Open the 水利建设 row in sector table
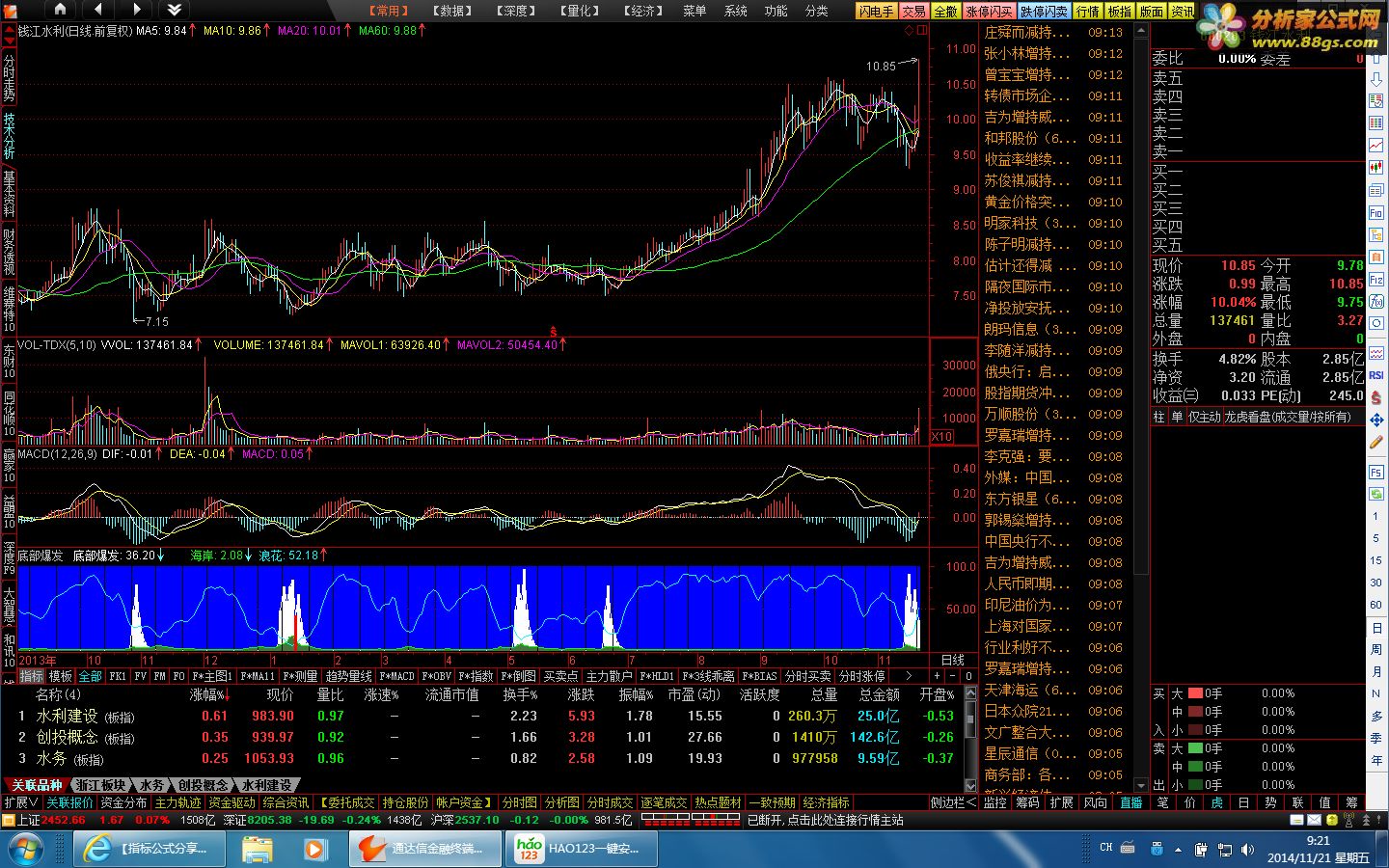 click(x=488, y=716)
